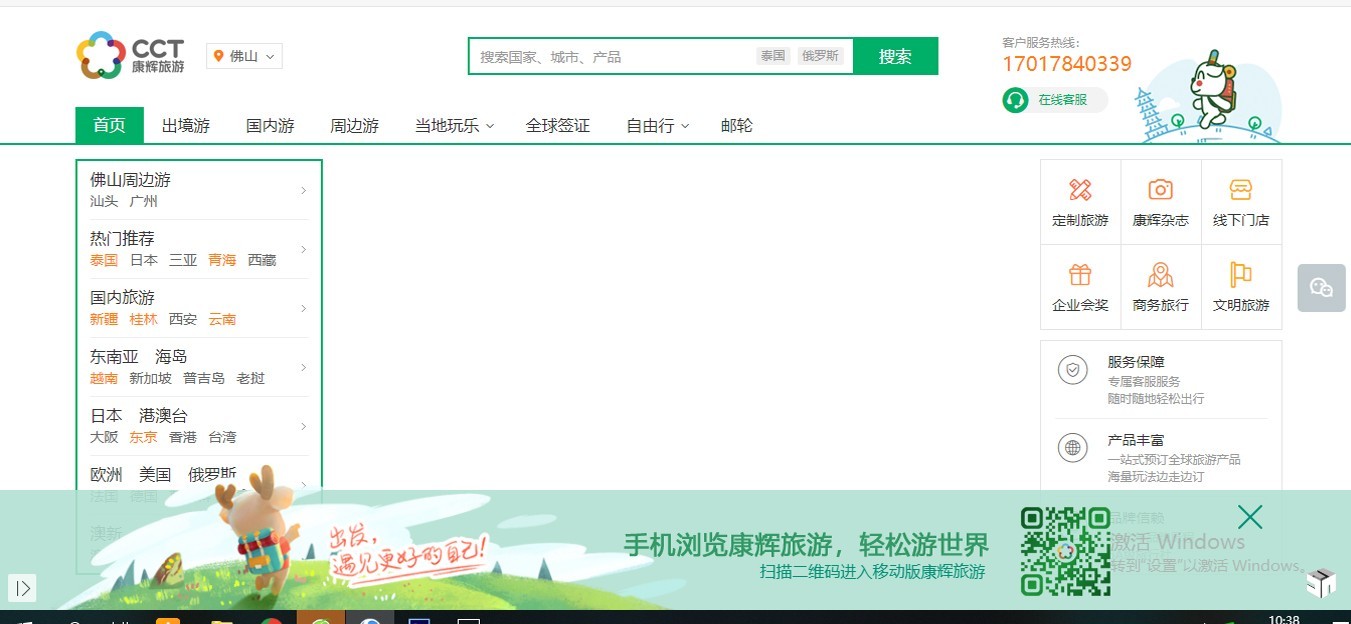The width and height of the screenshot is (1351, 624).
Task: Switch to the 出境游 navigation tab
Action: coord(186,126)
